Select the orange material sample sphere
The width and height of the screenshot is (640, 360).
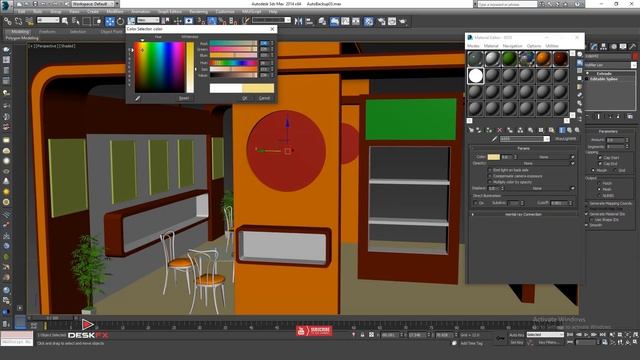543,59
